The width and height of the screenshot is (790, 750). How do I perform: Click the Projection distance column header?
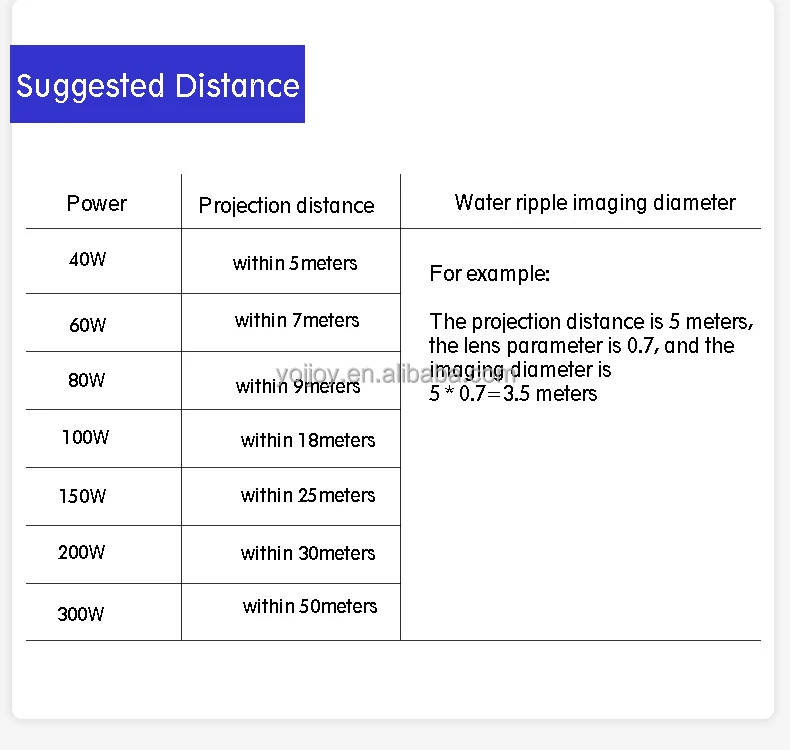[x=286, y=205]
